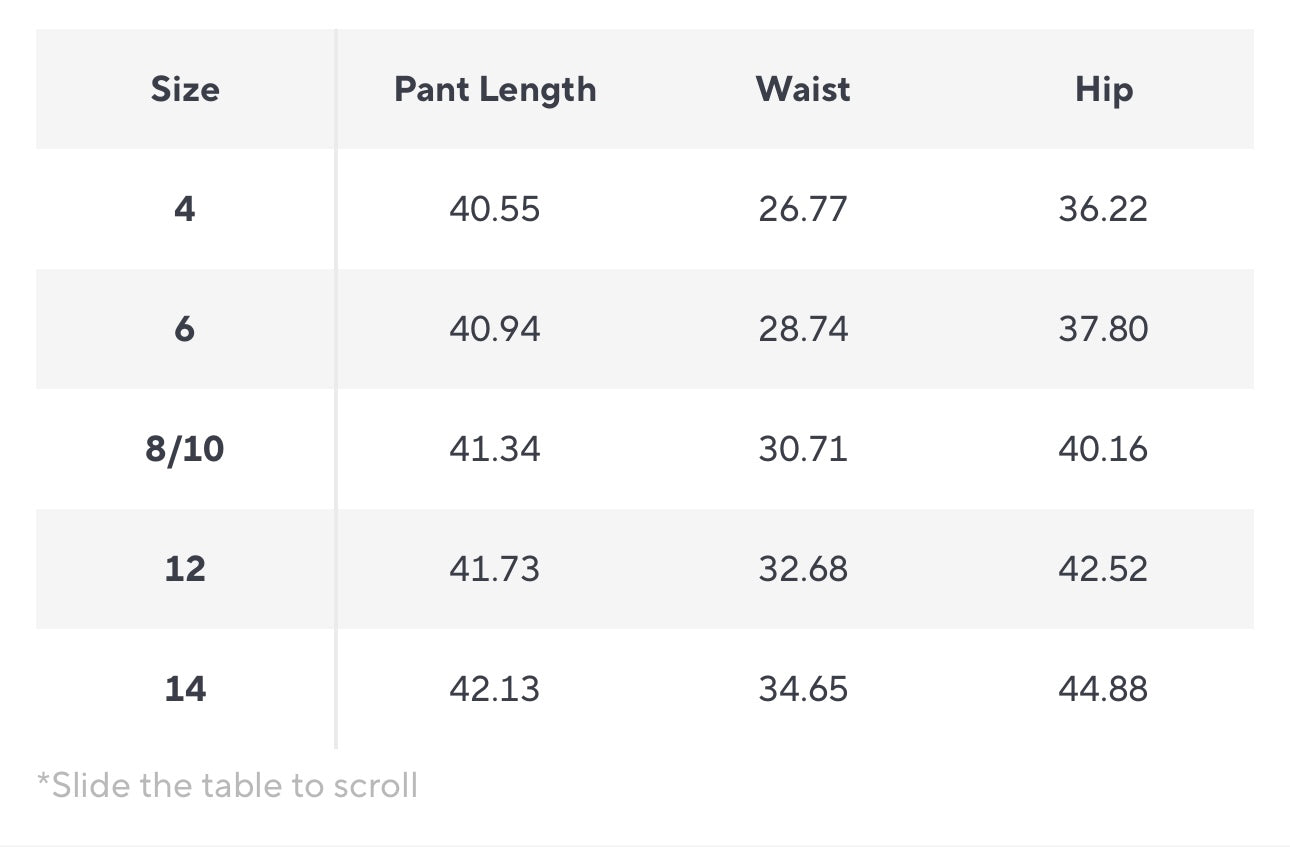Select the 40.16 hip value

(x=1103, y=449)
